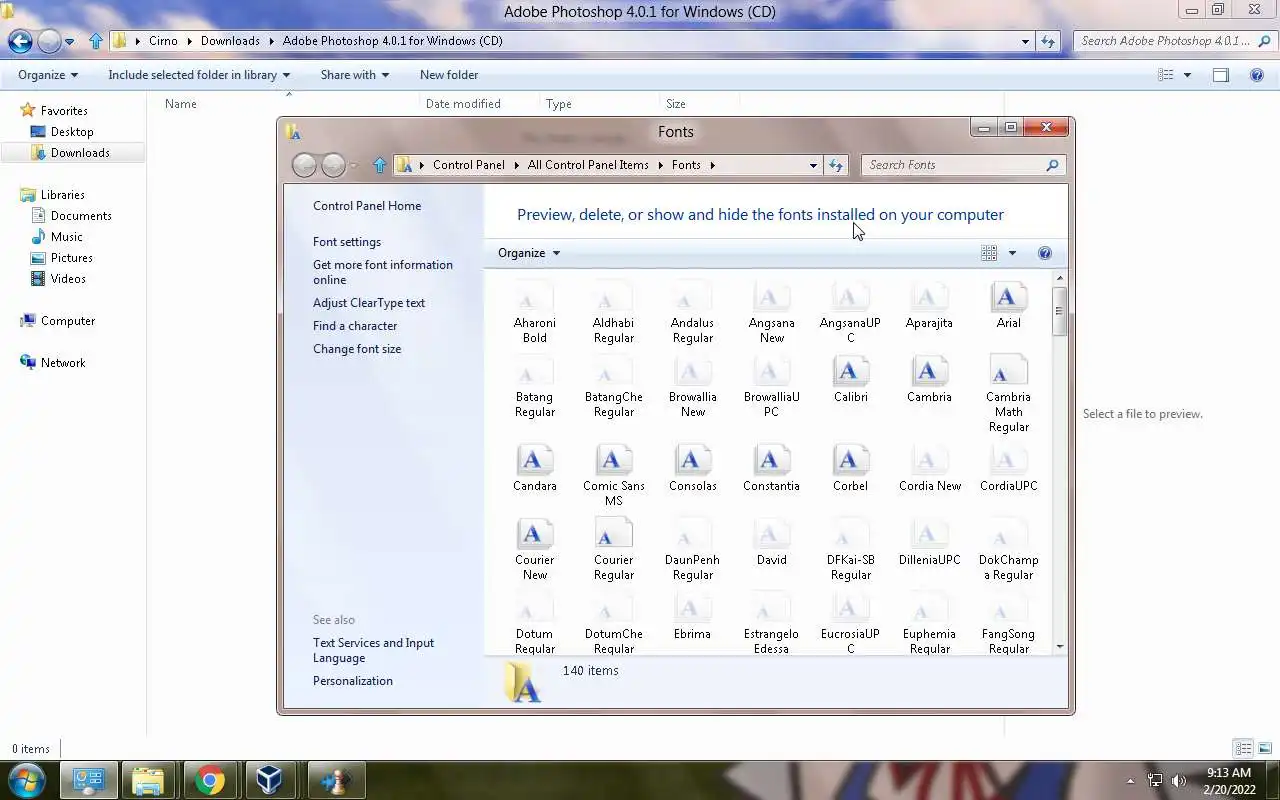Click All Control Panel Items breadcrumb
The width and height of the screenshot is (1280, 800).
click(588, 165)
